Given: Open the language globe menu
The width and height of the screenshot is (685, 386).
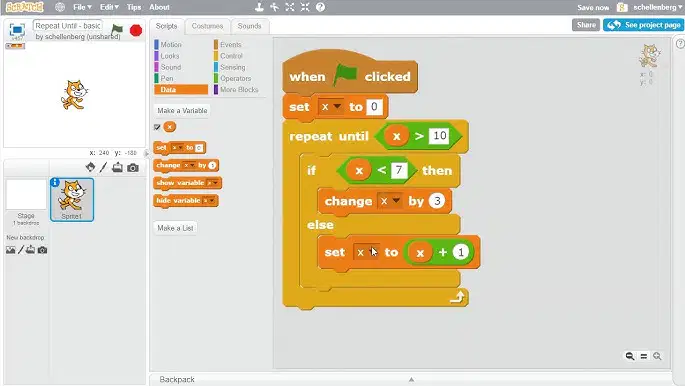Looking at the screenshot, I should 60,7.
